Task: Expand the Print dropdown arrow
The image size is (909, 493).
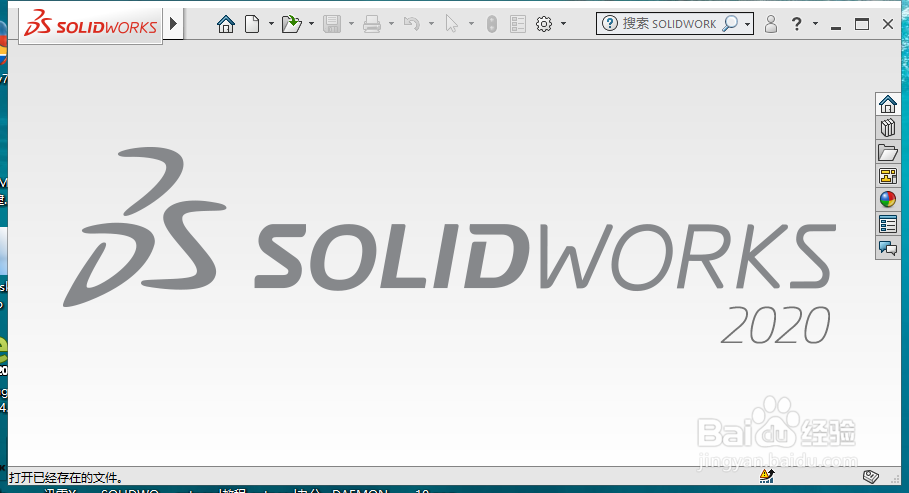Action: click(x=391, y=24)
